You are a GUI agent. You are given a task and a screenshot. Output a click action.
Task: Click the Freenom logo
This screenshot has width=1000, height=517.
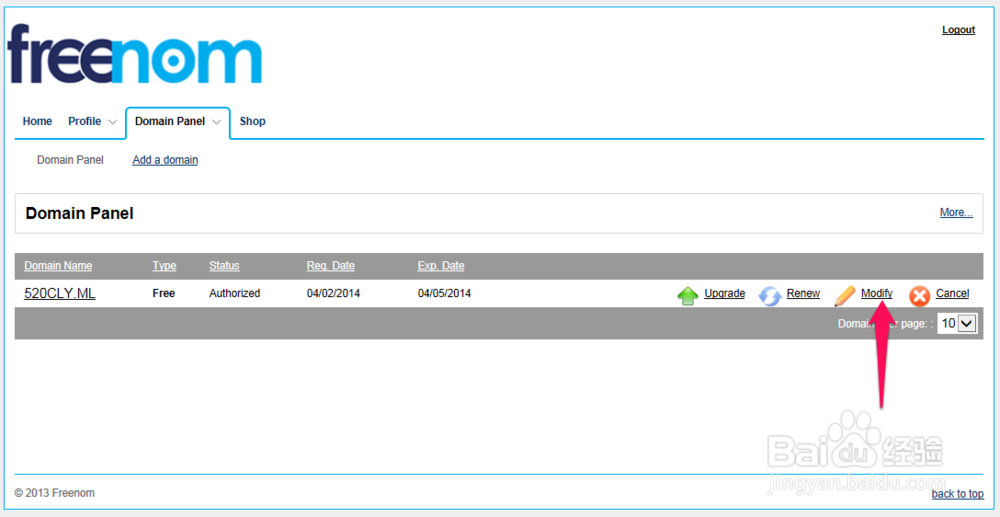coord(135,54)
